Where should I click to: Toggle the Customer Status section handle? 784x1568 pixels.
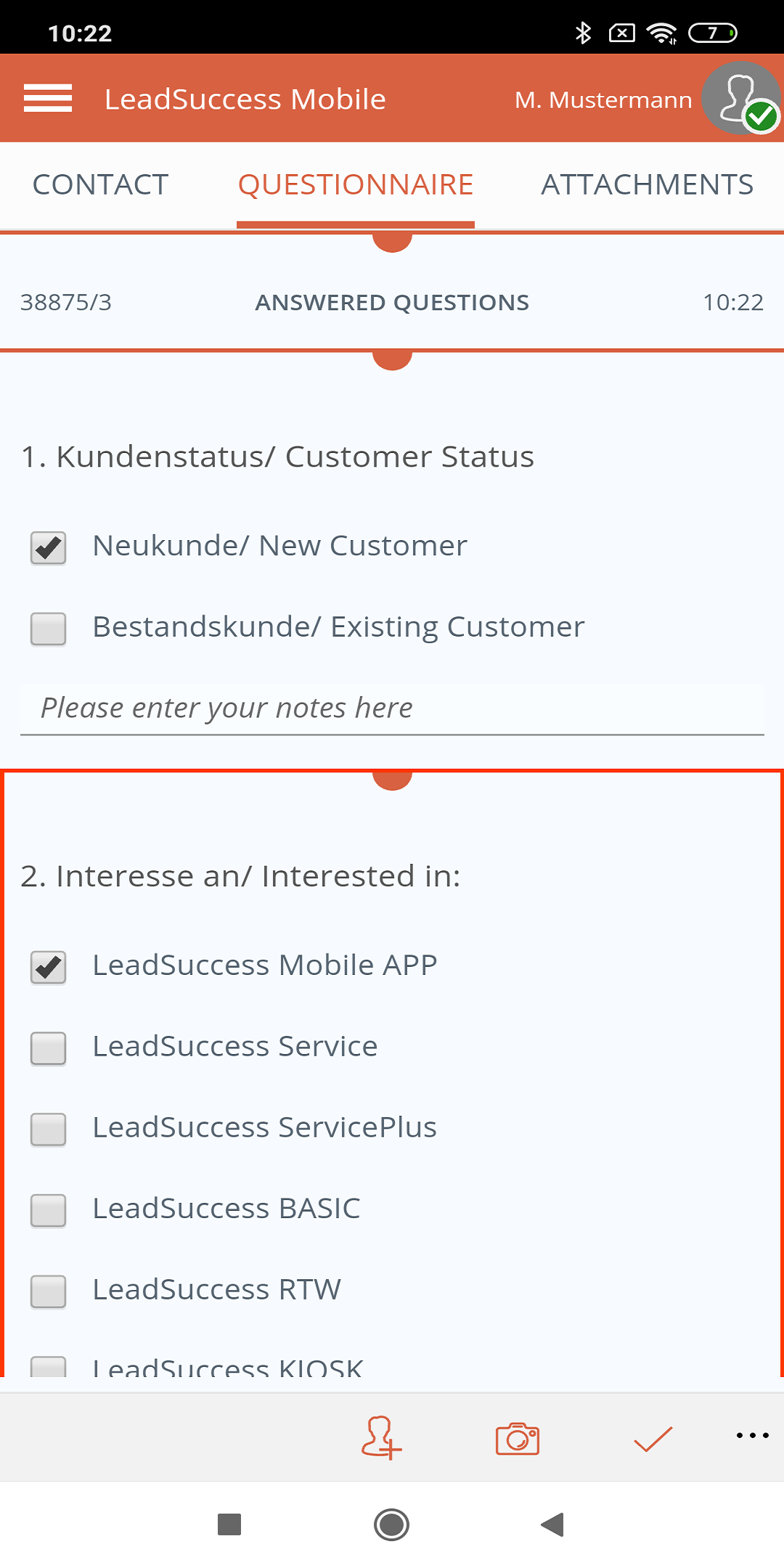392,360
